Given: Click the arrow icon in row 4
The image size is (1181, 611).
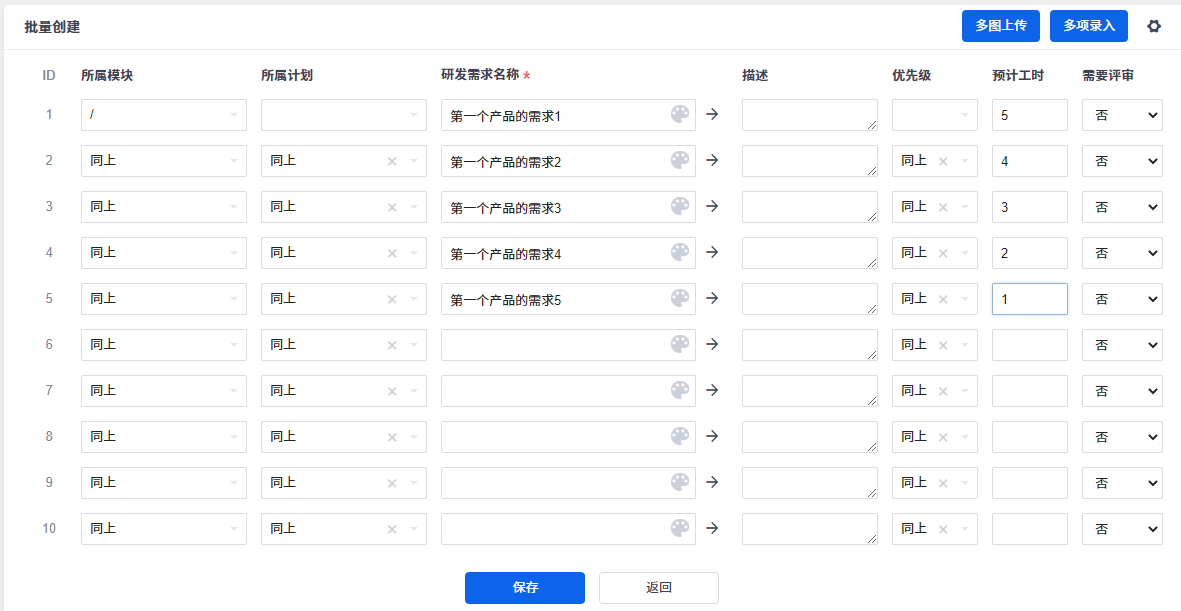Looking at the screenshot, I should pyautogui.click(x=712, y=253).
